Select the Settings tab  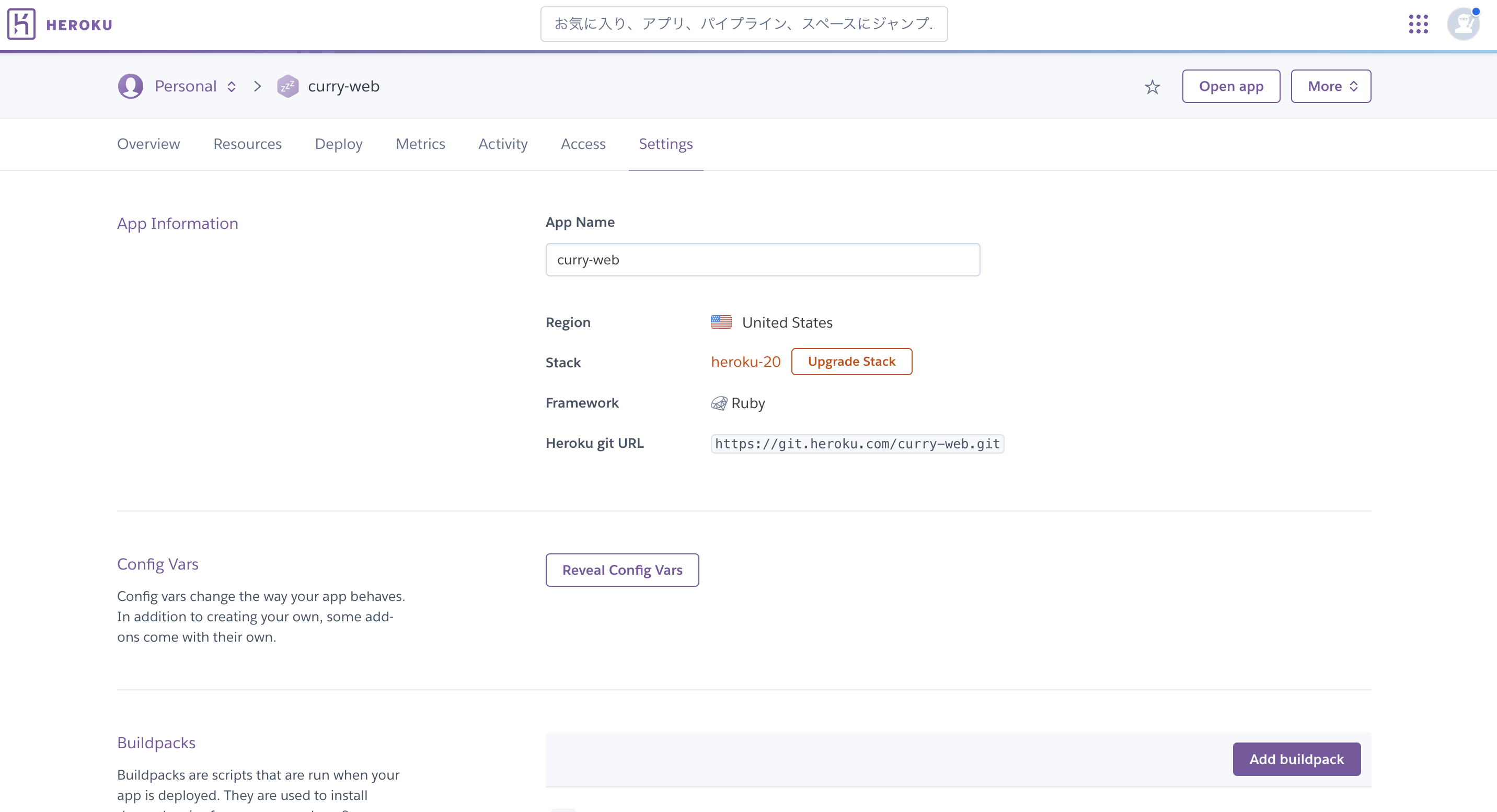[666, 143]
